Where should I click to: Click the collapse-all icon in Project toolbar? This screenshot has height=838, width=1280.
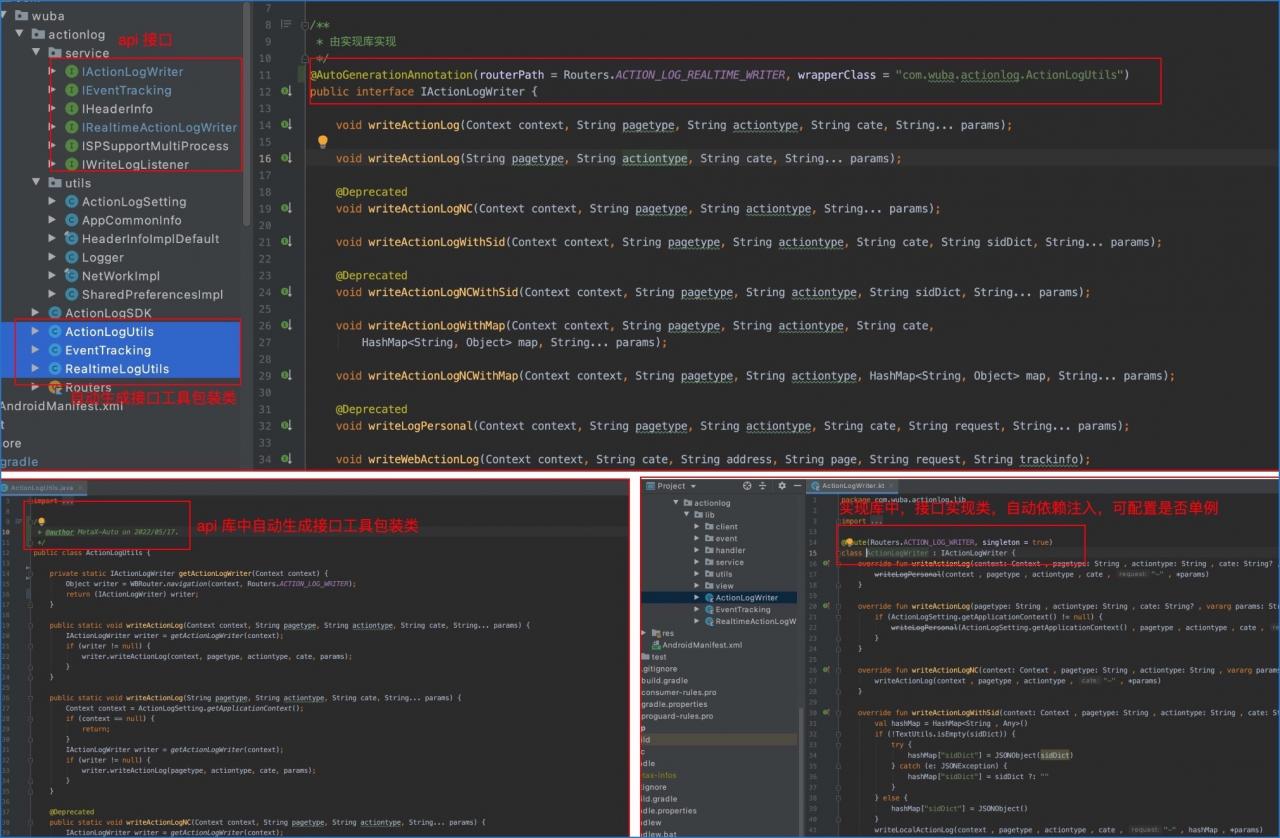pyautogui.click(x=763, y=486)
